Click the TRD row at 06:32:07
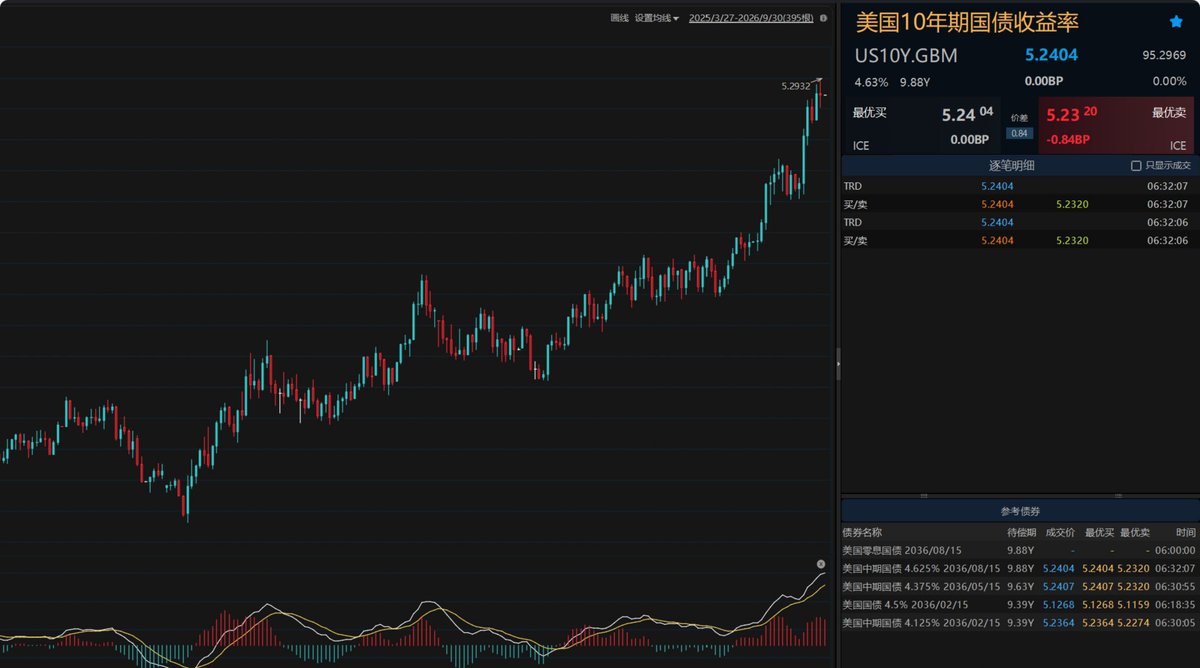Image resolution: width=1200 pixels, height=668 pixels. (1020, 186)
